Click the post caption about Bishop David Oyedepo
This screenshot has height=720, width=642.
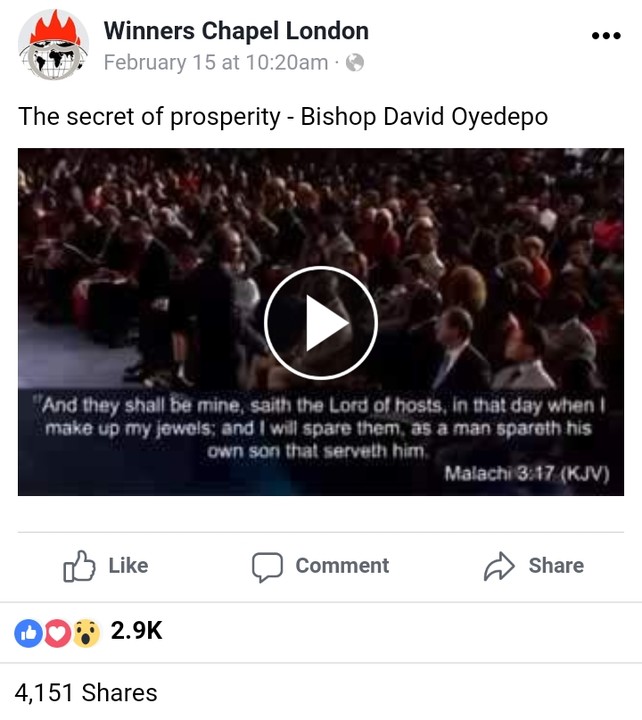coord(283,117)
